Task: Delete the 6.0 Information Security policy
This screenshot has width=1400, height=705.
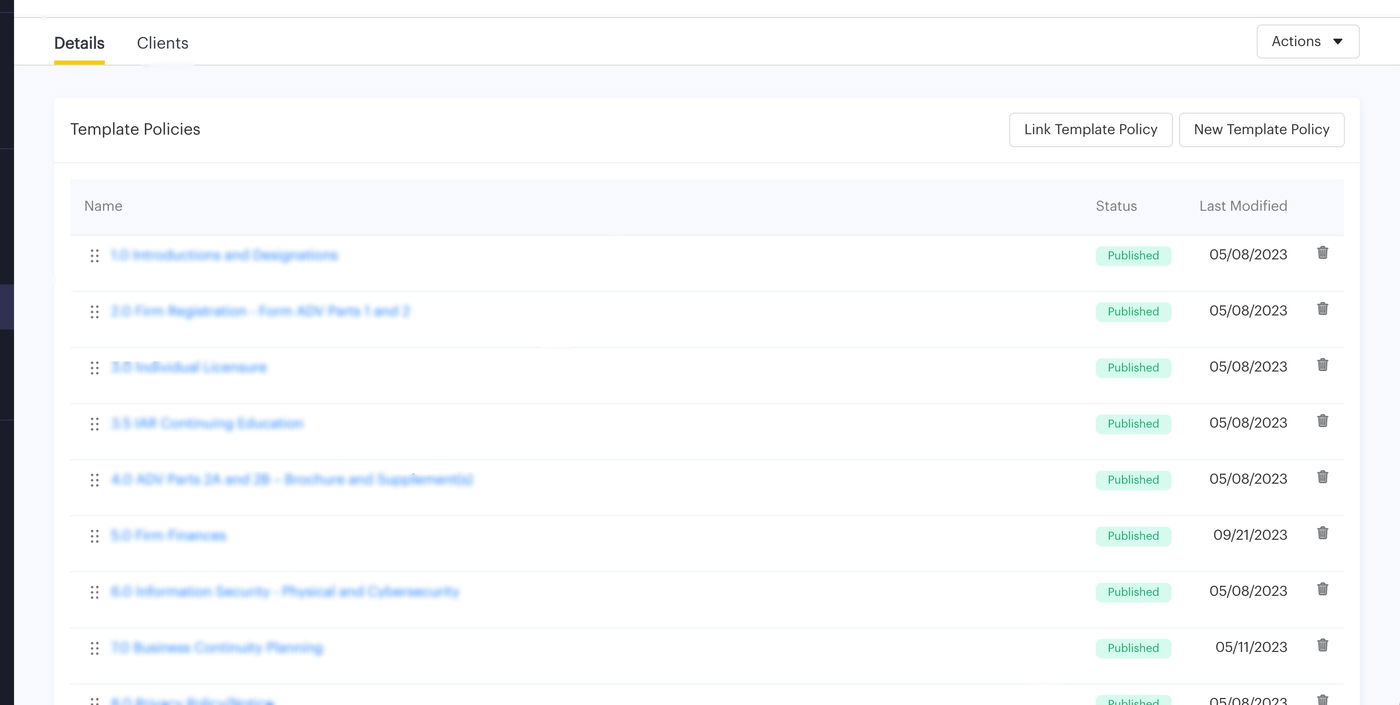Action: (x=1322, y=589)
